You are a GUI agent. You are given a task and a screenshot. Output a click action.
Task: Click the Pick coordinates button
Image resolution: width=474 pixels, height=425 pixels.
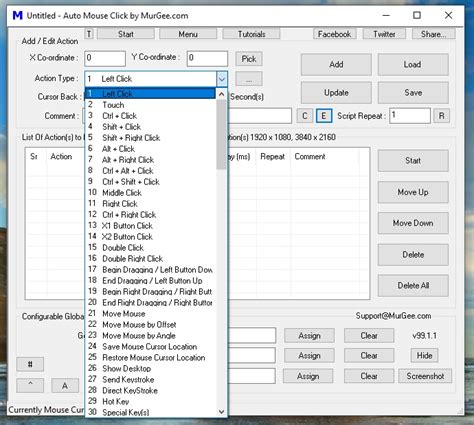tap(249, 59)
